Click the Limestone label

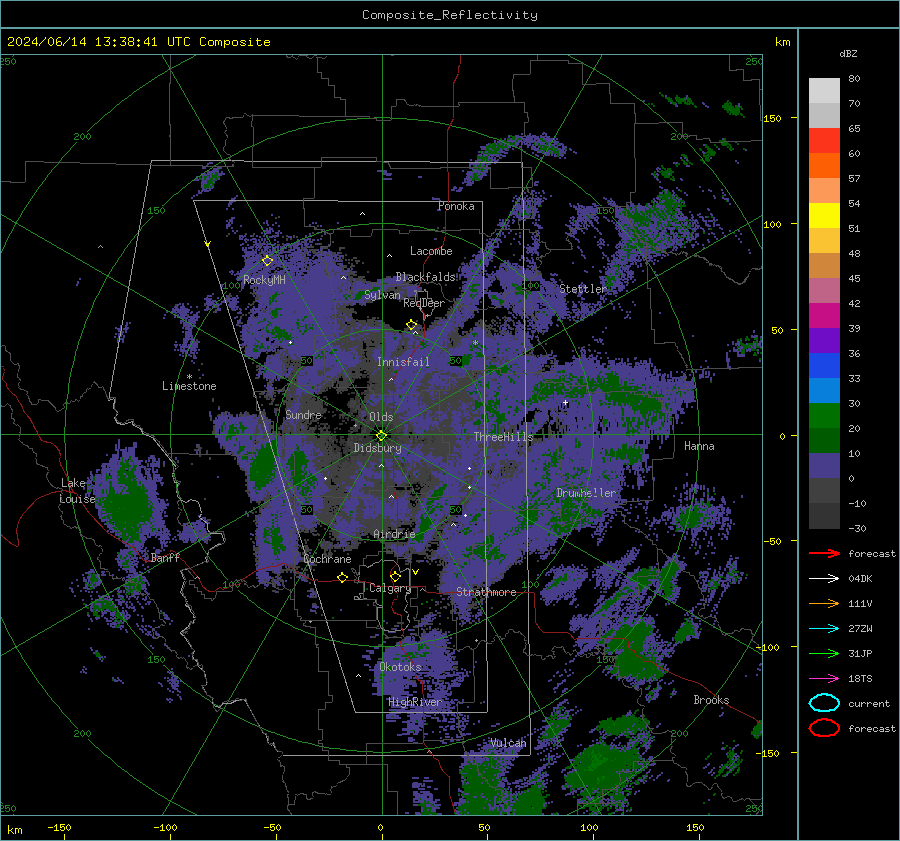pos(189,386)
